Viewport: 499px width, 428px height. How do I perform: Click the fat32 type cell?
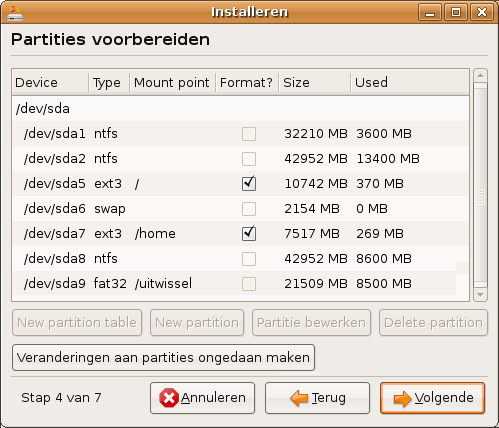110,284
